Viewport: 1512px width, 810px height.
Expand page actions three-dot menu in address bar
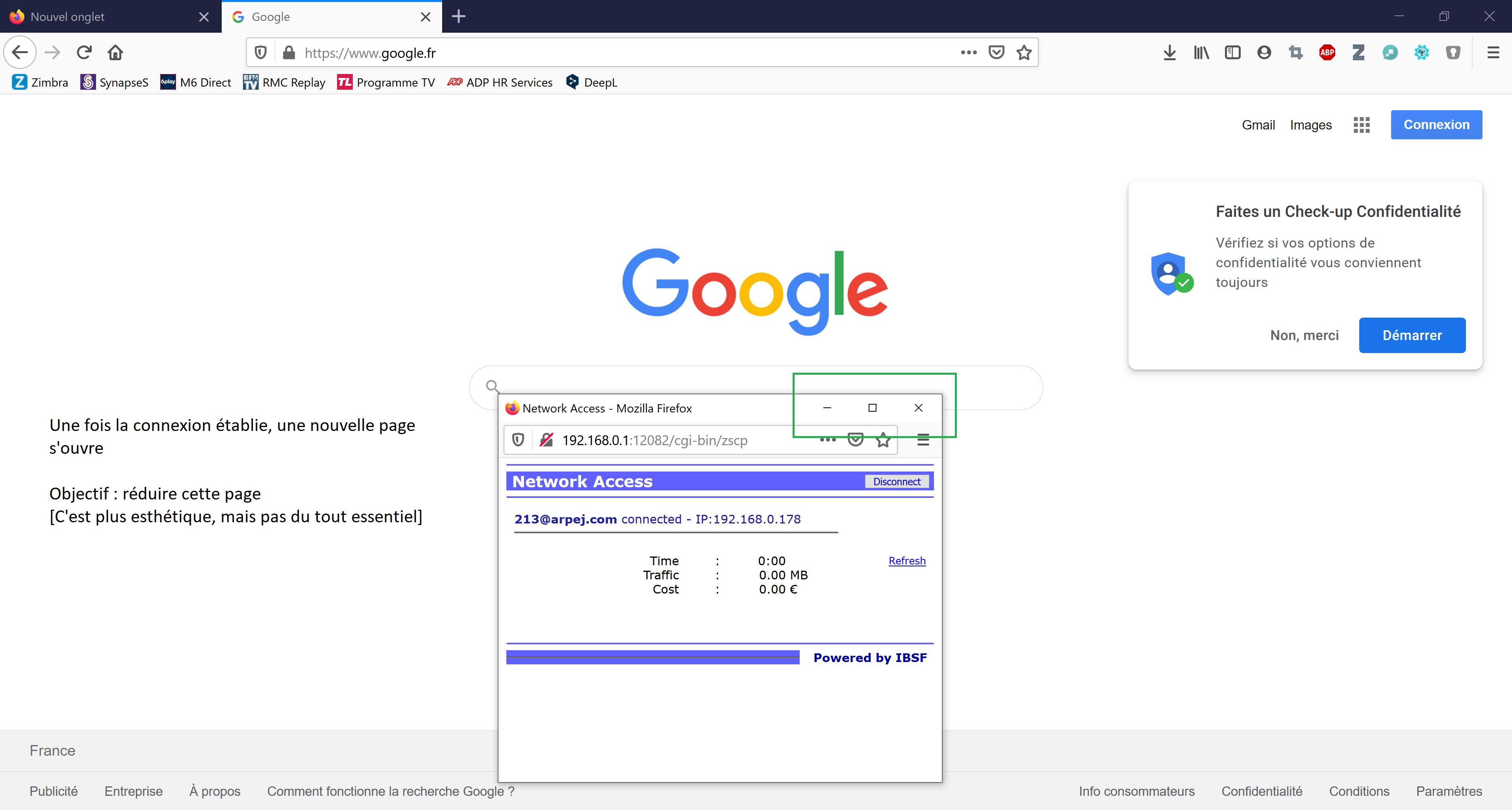point(969,53)
